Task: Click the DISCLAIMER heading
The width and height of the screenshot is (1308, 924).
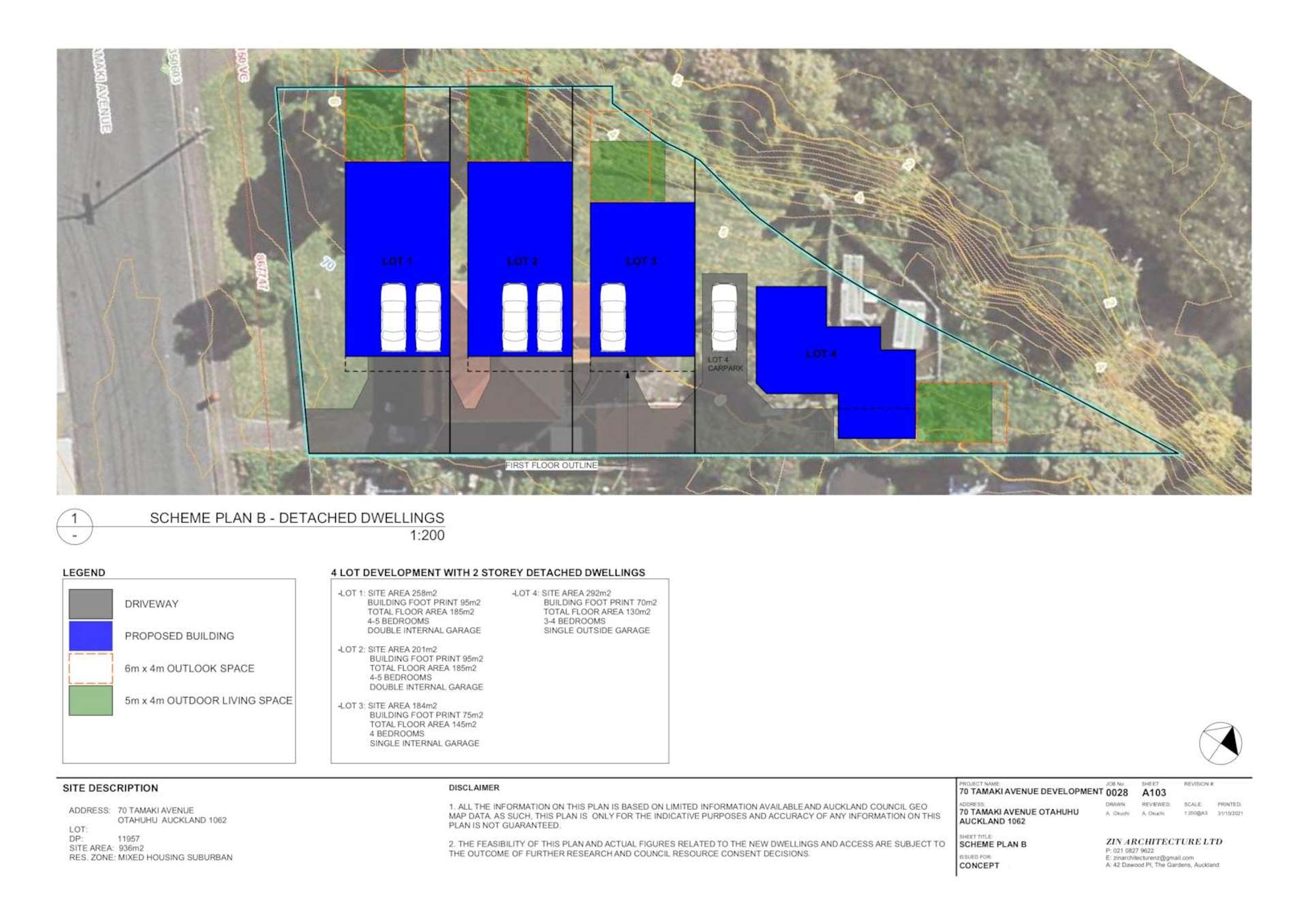Action: pos(474,788)
